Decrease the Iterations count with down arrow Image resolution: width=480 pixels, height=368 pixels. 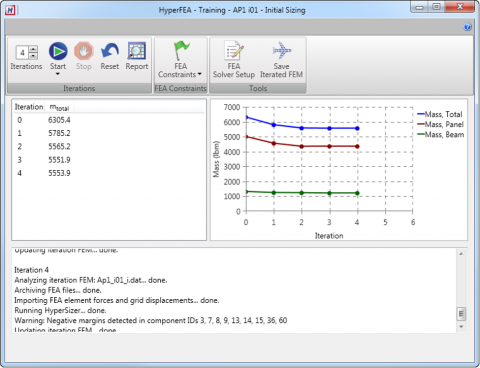(33, 56)
